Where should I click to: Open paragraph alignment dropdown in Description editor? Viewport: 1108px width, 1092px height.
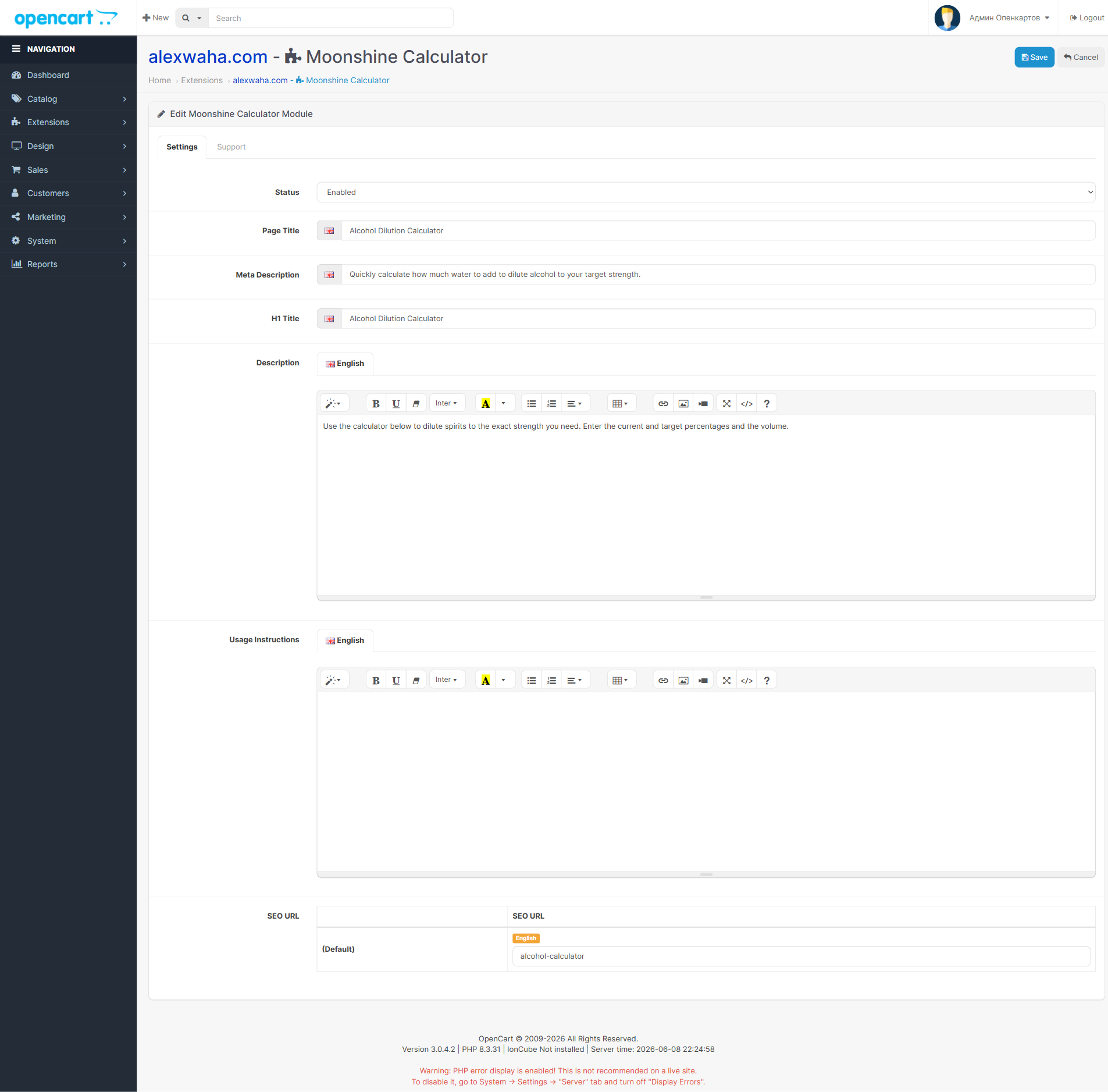pyautogui.click(x=575, y=403)
